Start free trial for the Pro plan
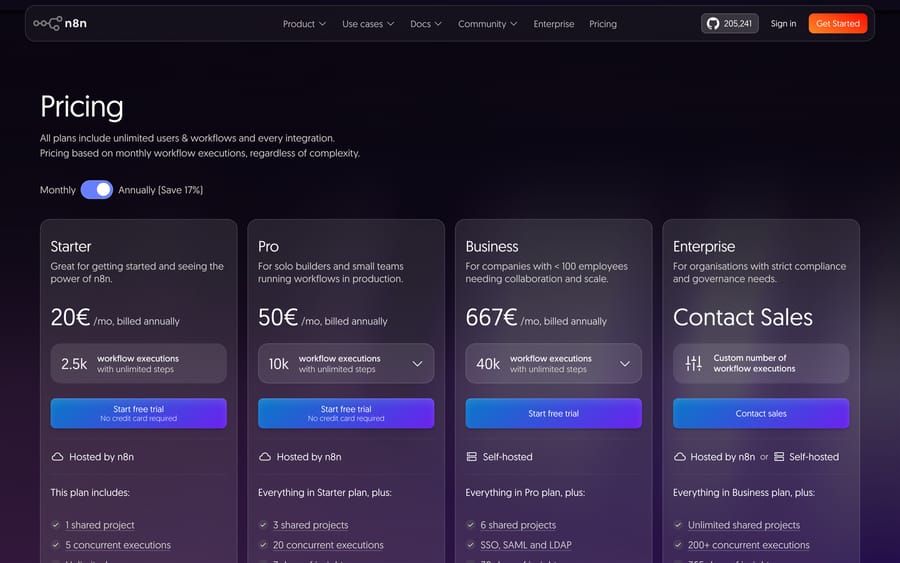 346,413
